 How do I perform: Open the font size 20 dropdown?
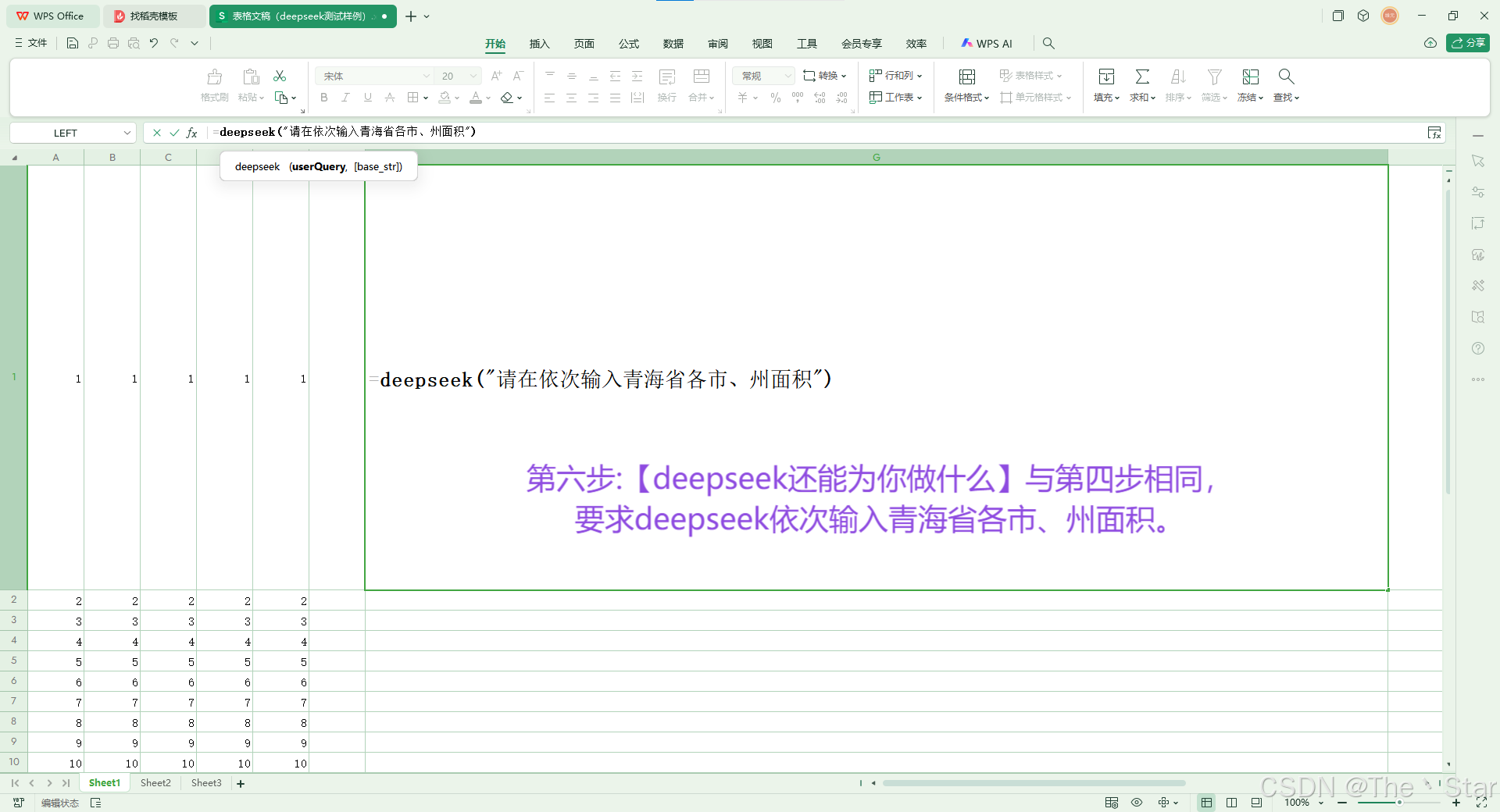click(x=473, y=76)
